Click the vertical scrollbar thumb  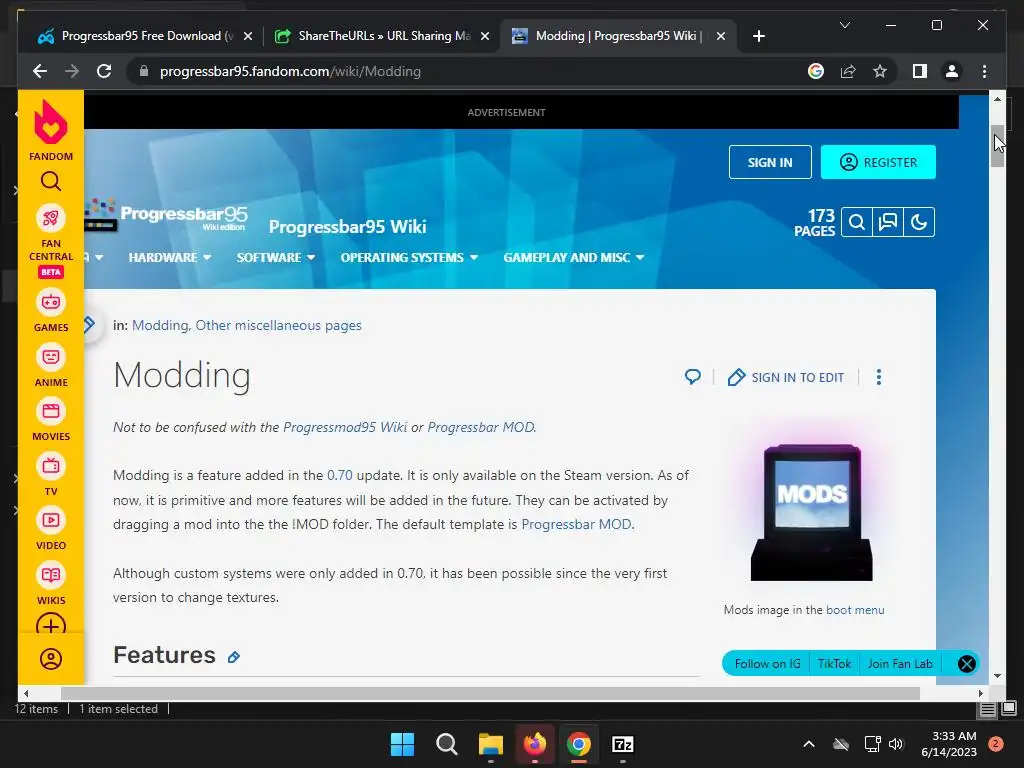click(997, 146)
